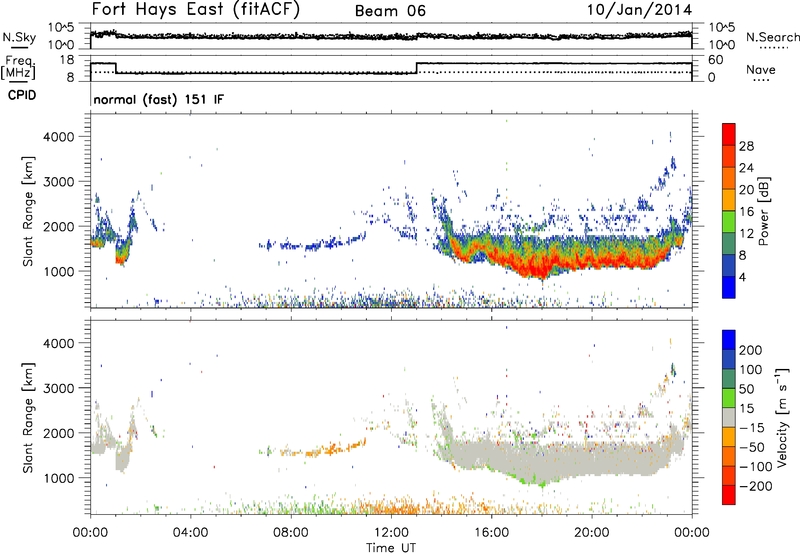This screenshot has height=554, width=800.
Task: Click the "-100" Velocity colorbar label
Action: [x=756, y=467]
